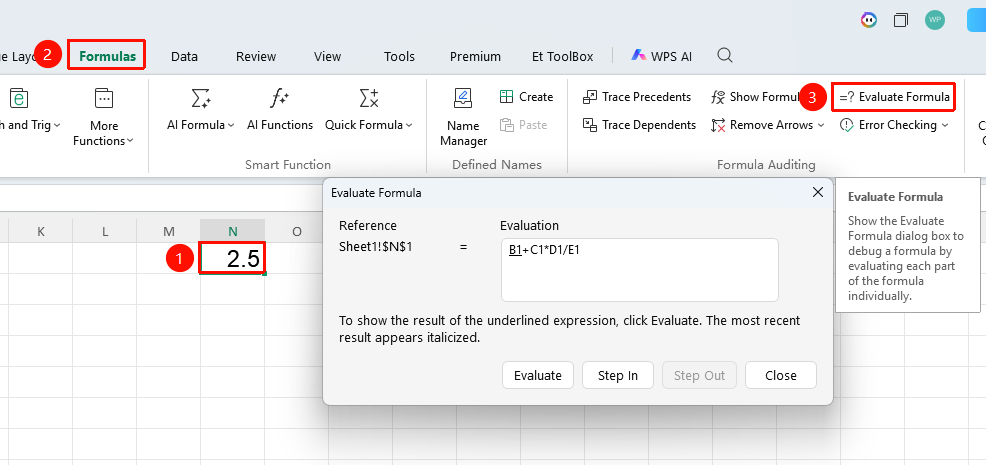Click Paste in Defined Names
The image size is (986, 465).
tap(524, 125)
